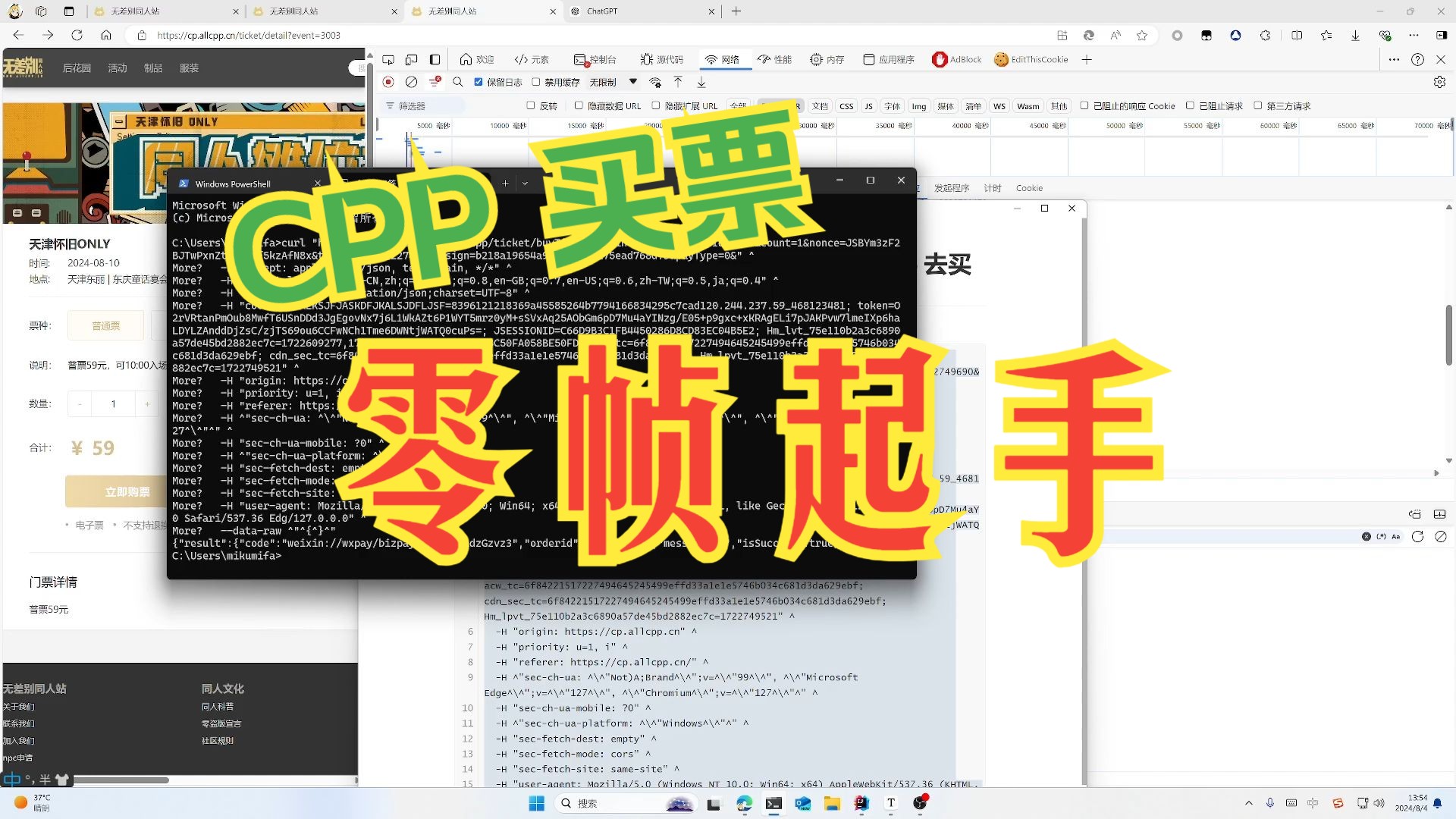Open 关于我们 footer link

[18, 706]
